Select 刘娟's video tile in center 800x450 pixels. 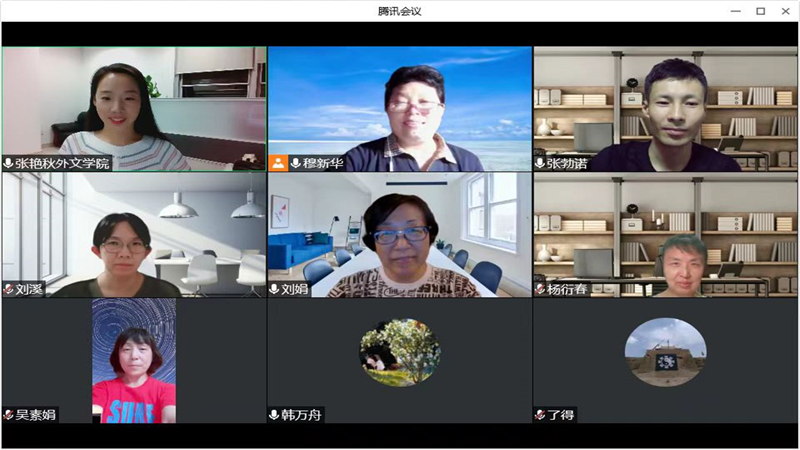pos(399,235)
